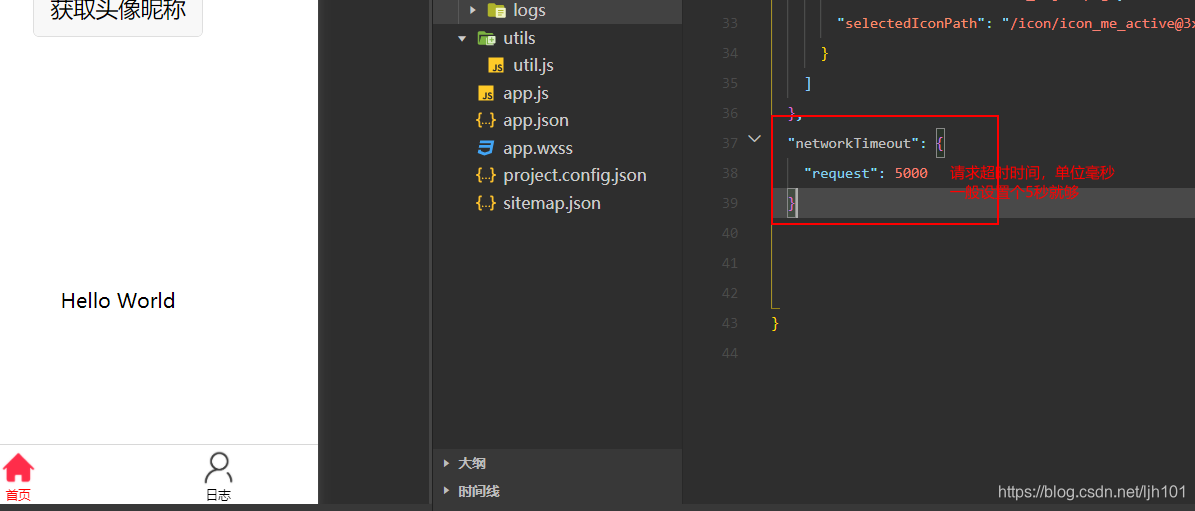1195x511 pixels.
Task: Click the closing brace on line 43
Action: (x=775, y=323)
